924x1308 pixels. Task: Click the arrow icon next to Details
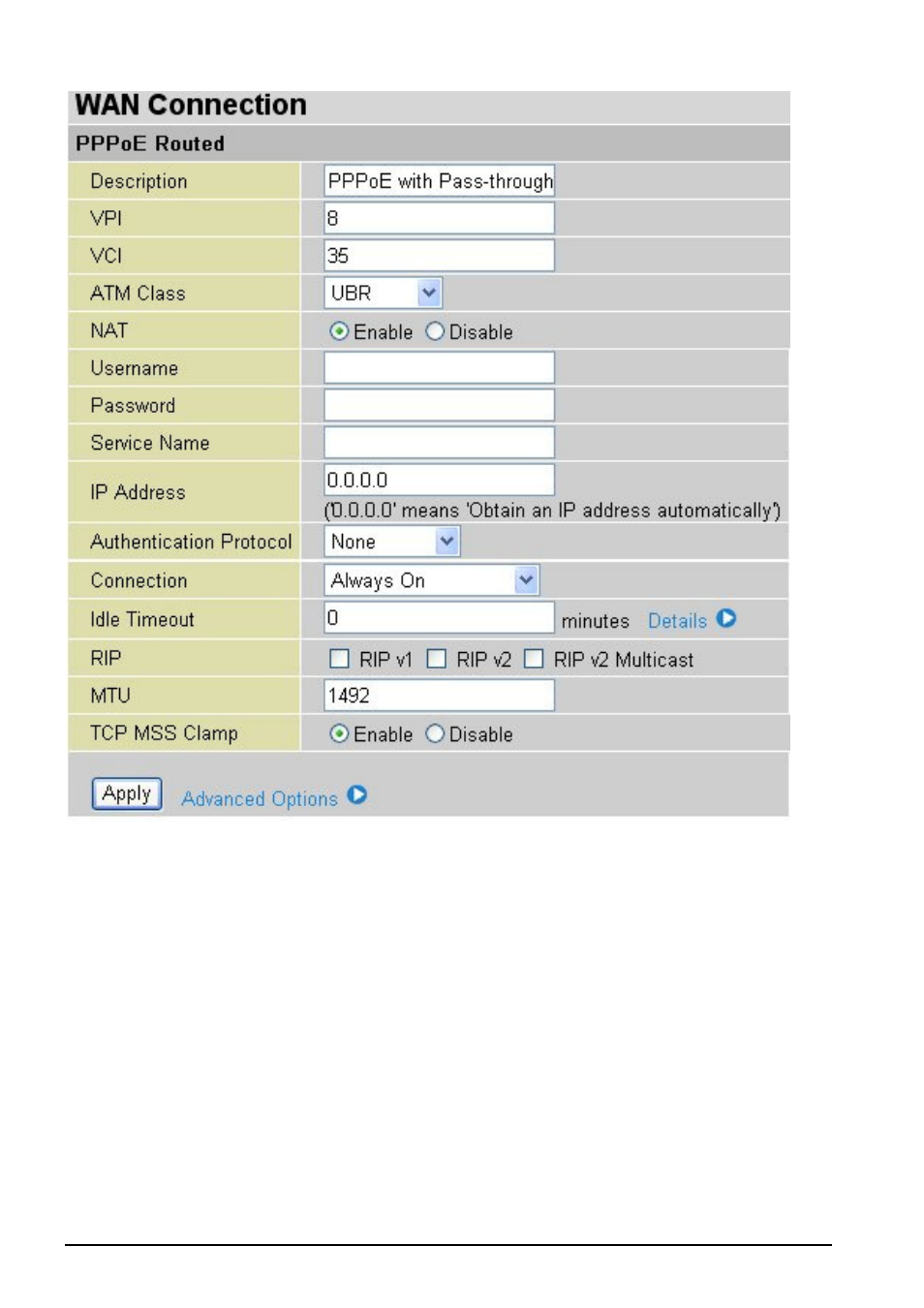[x=726, y=618]
